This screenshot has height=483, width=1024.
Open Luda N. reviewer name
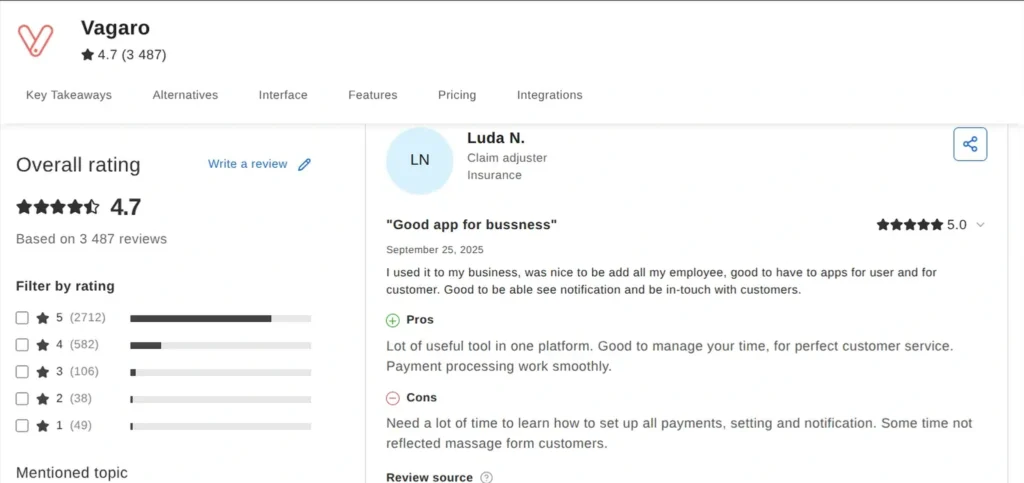coord(495,138)
